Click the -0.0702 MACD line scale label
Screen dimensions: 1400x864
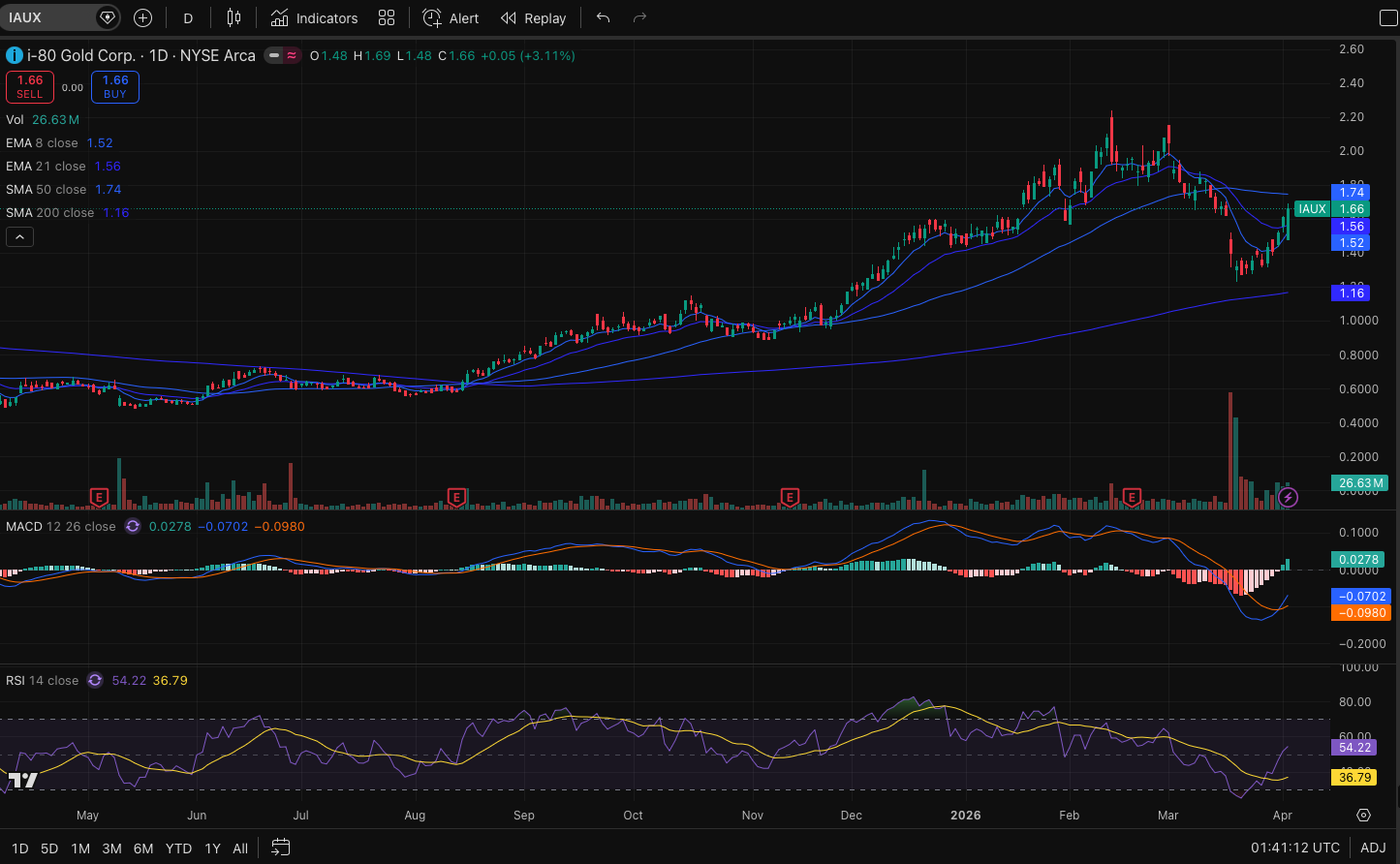[1360, 597]
